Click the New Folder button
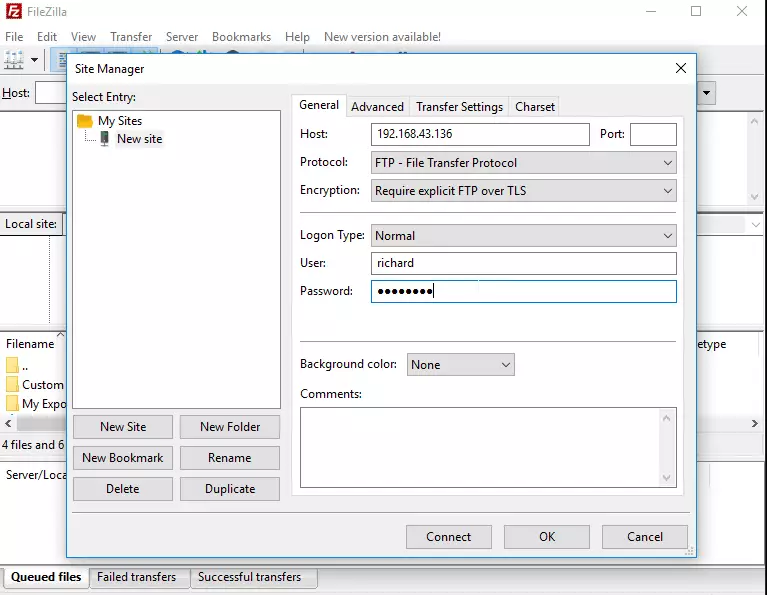The image size is (767, 595). point(230,427)
